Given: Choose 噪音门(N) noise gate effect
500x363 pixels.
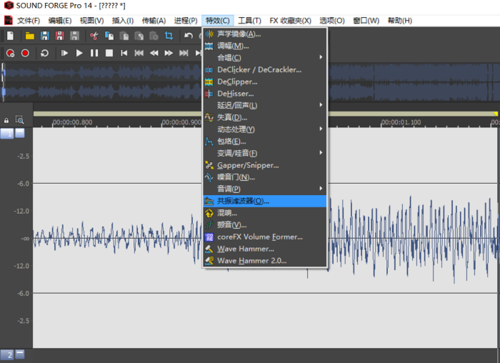Looking at the screenshot, I should [265, 177].
